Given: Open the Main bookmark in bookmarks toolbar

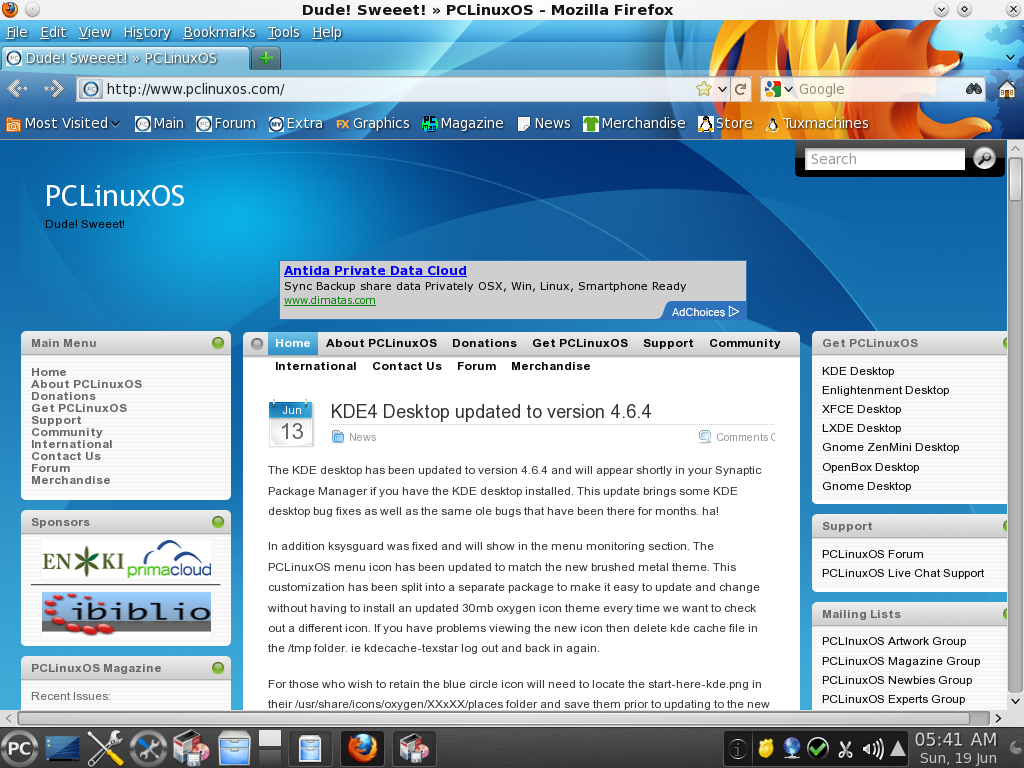Looking at the screenshot, I should 159,123.
